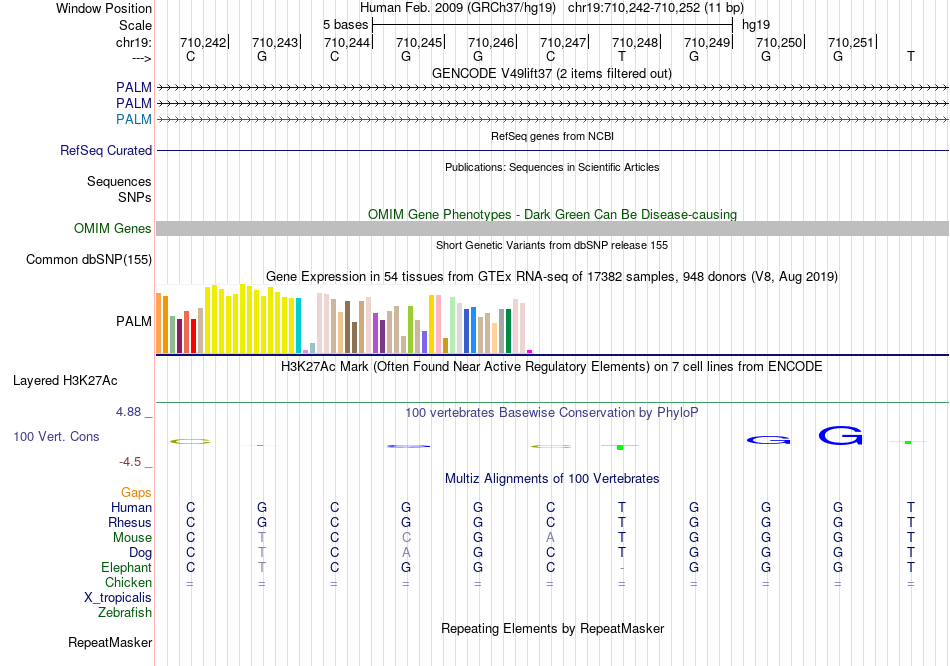The height and width of the screenshot is (666, 950).
Task: Click the Sequences track label
Action: (119, 181)
